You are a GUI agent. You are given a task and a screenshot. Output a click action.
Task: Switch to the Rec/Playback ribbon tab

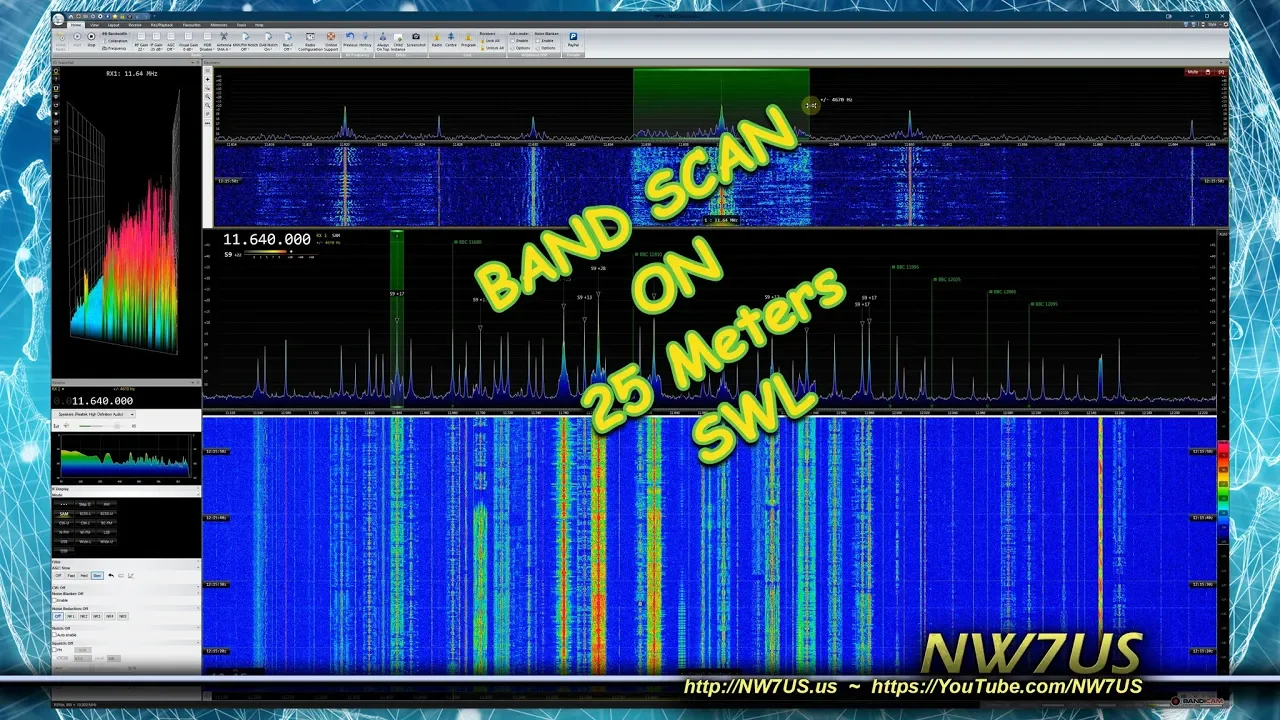pos(161,24)
